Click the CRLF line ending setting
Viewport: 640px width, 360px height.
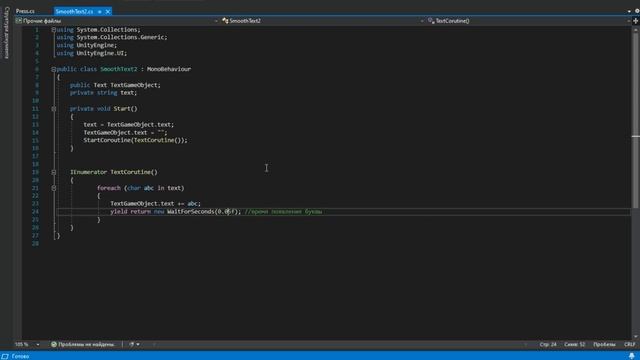pyautogui.click(x=629, y=344)
